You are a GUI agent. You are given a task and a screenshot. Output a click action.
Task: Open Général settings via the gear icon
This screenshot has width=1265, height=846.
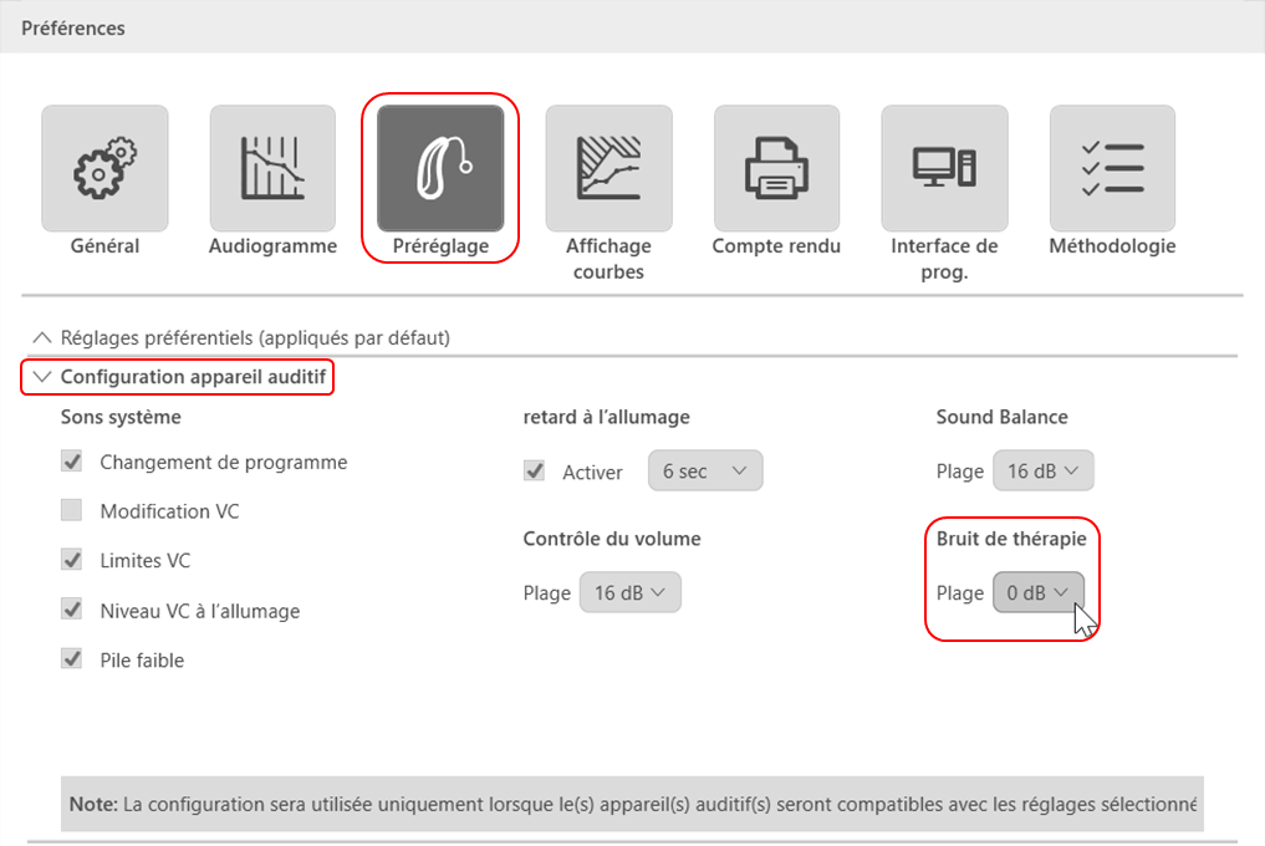(x=104, y=167)
